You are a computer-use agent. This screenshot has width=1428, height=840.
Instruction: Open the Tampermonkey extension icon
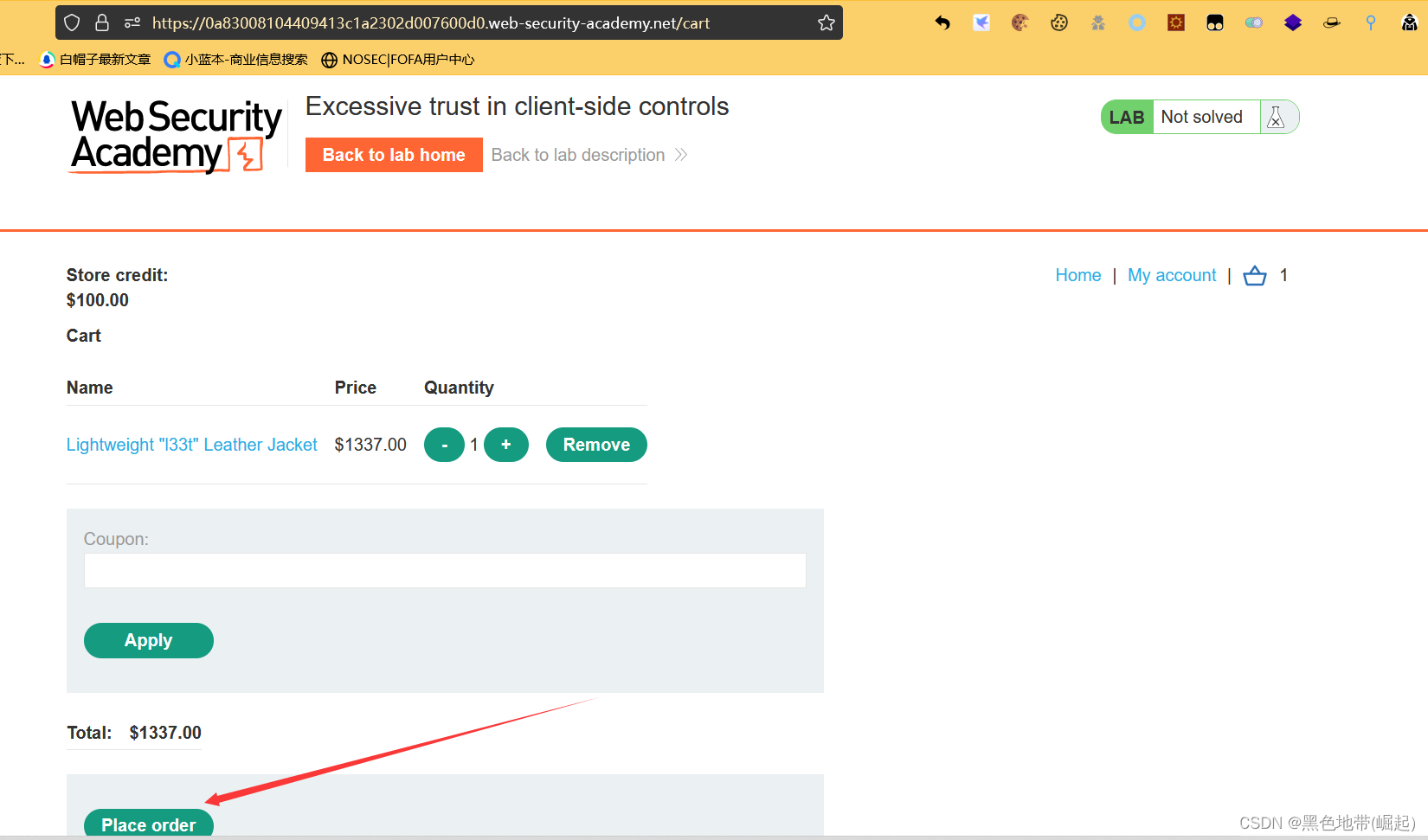pos(1215,22)
